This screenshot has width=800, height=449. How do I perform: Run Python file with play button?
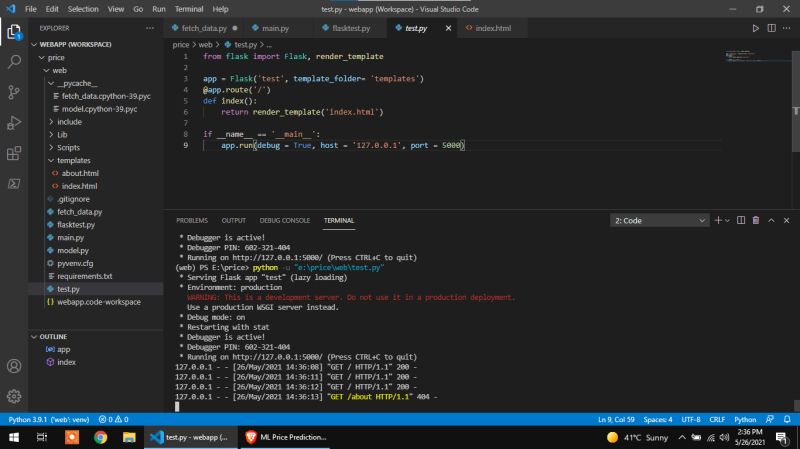click(756, 28)
